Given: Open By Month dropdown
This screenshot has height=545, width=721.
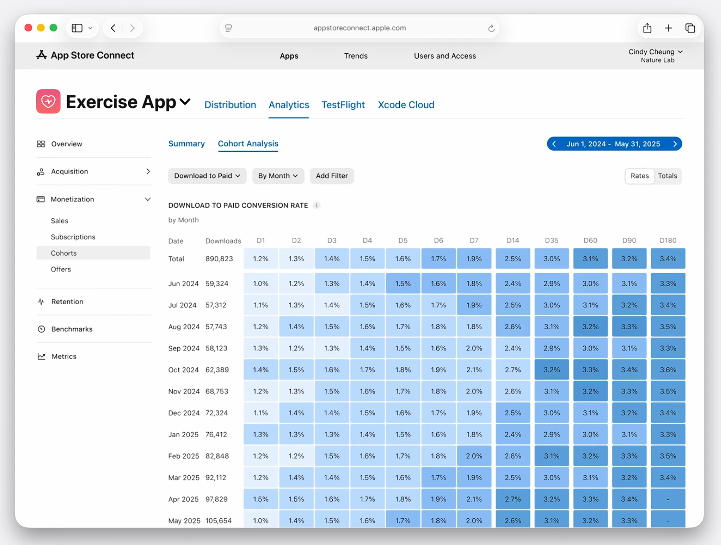Looking at the screenshot, I should click(x=278, y=176).
